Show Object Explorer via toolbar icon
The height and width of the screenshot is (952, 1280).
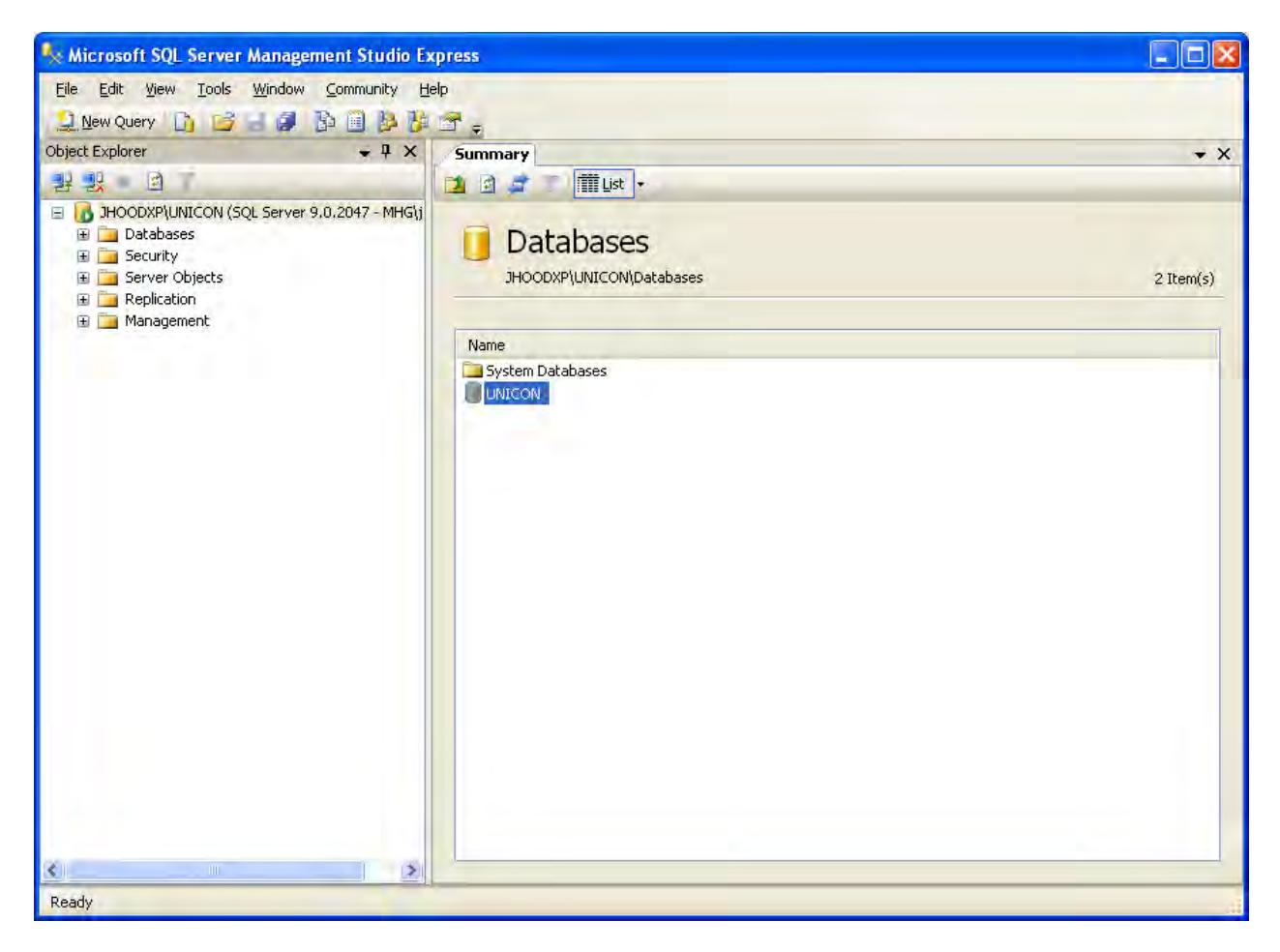point(387,122)
